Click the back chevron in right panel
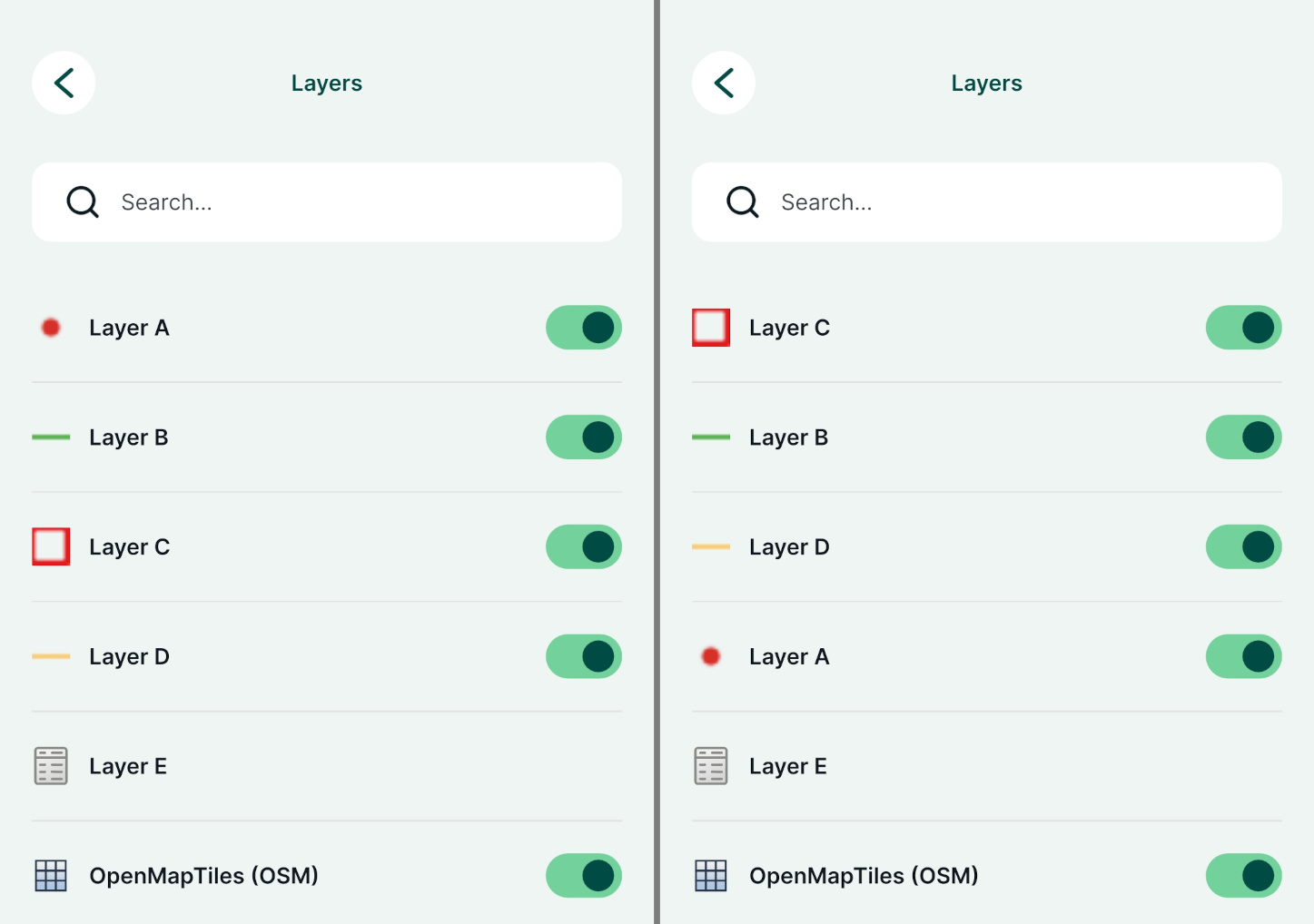 (723, 83)
